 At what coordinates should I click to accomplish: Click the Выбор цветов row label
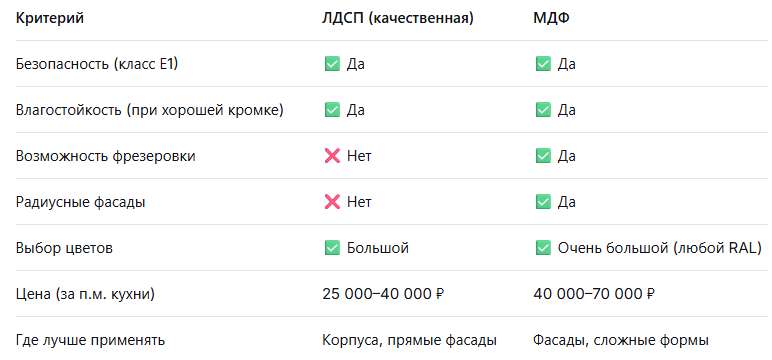[x=64, y=248]
